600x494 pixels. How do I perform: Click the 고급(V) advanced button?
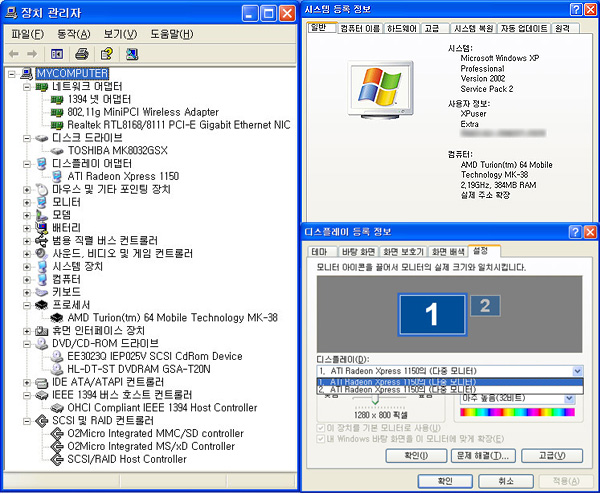[x=552, y=456]
